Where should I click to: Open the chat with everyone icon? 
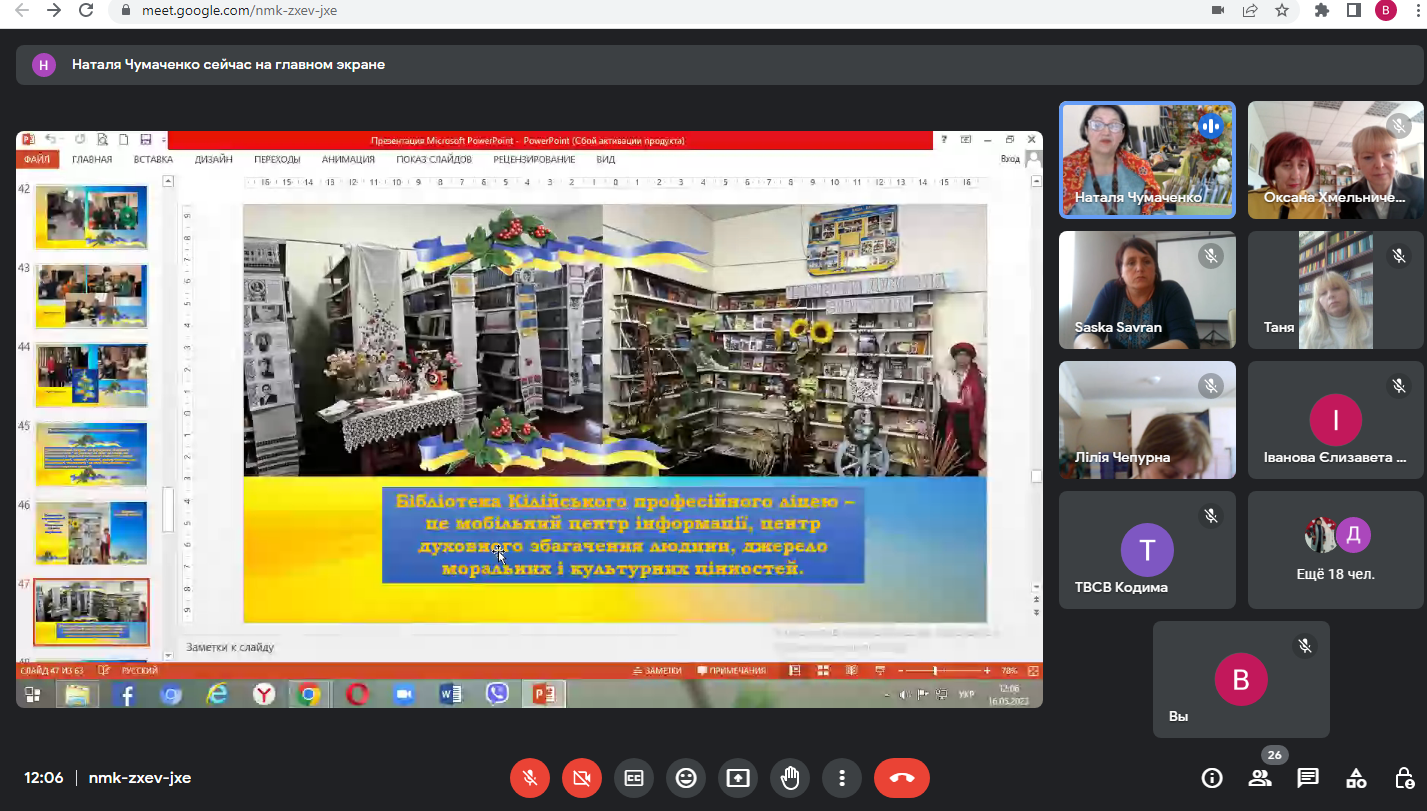point(1308,778)
